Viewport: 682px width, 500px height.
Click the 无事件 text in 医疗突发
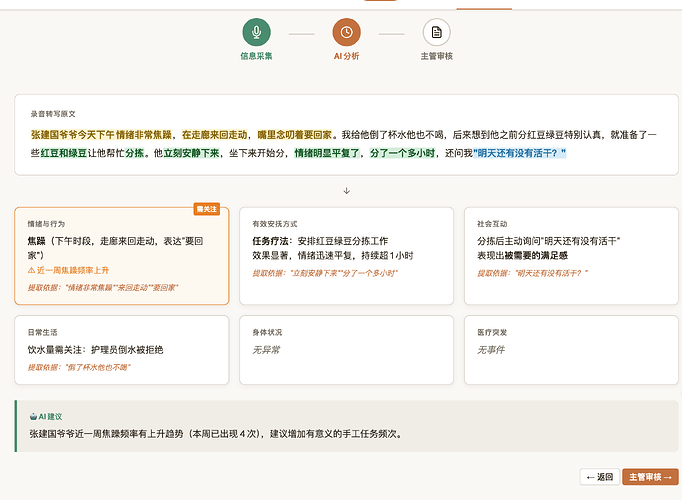tap(491, 350)
